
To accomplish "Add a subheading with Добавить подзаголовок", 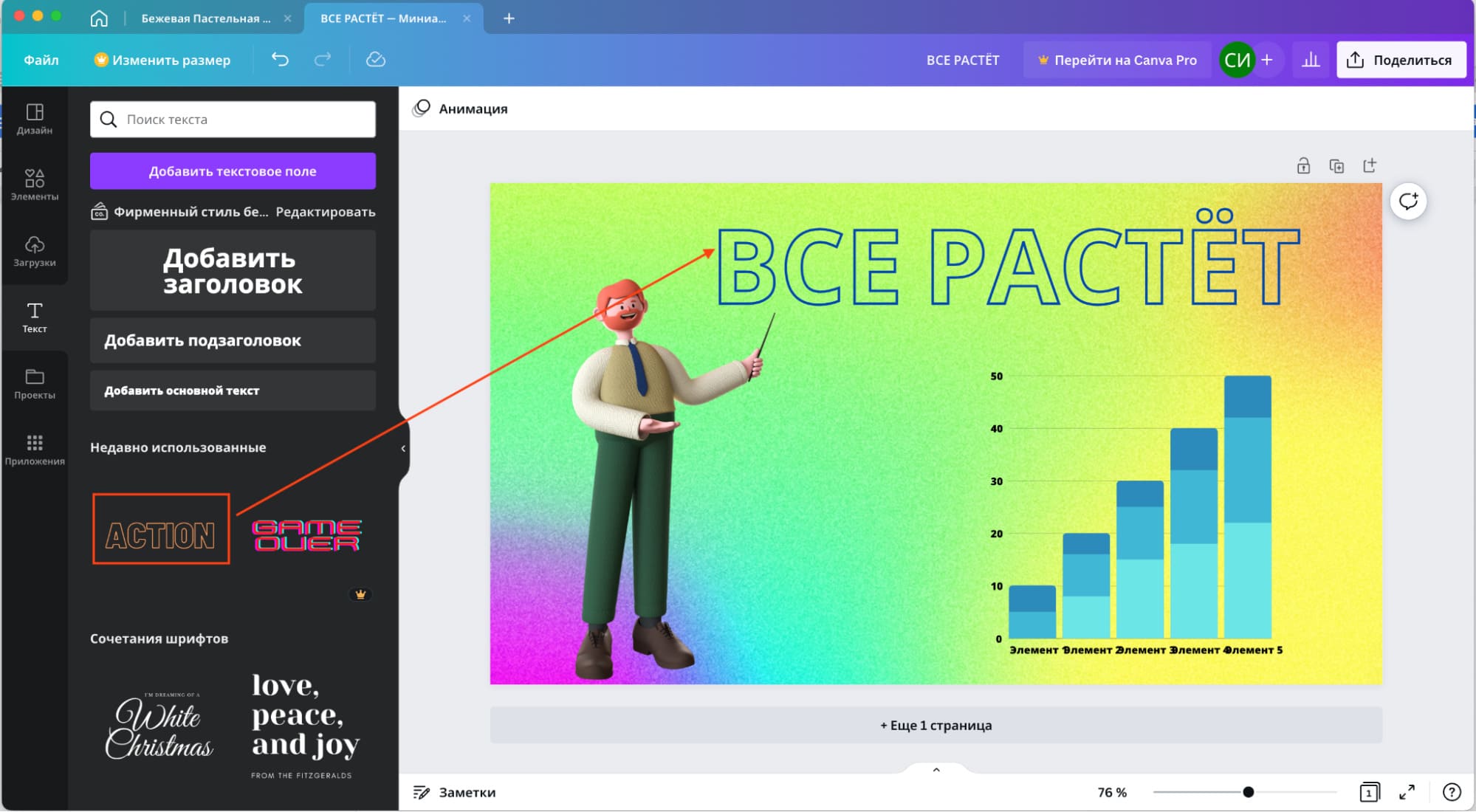I will point(233,340).
